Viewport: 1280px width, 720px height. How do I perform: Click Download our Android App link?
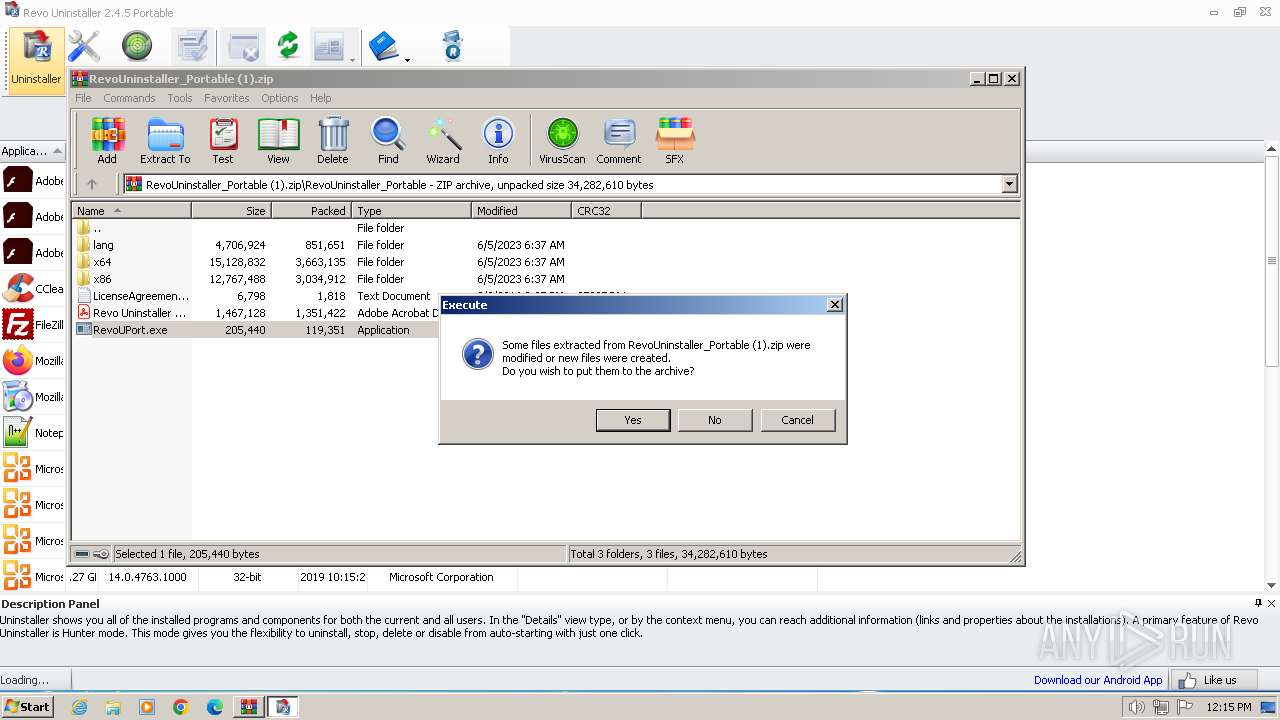tap(1098, 680)
